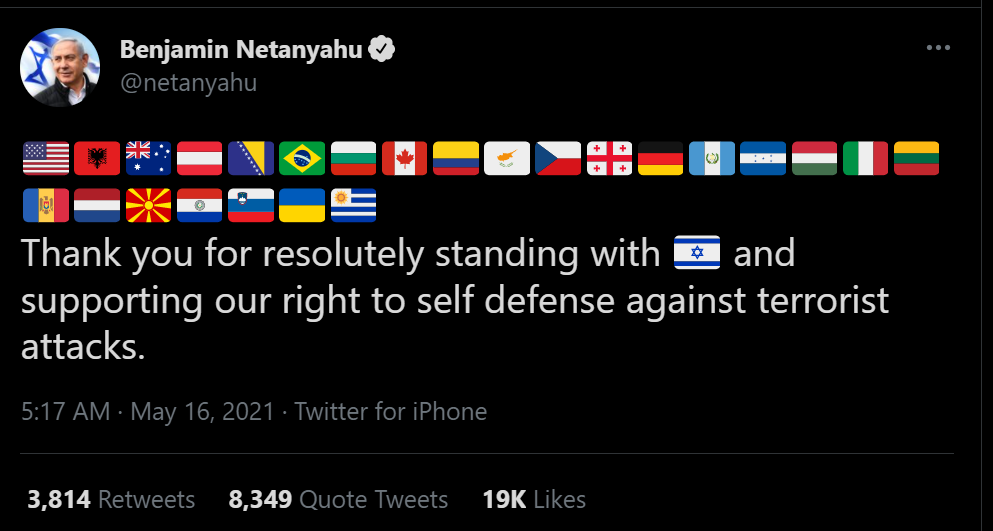Viewport: 993px width, 531px height.
Task: Click the Israel flag in tweet text
Action: (x=697, y=254)
